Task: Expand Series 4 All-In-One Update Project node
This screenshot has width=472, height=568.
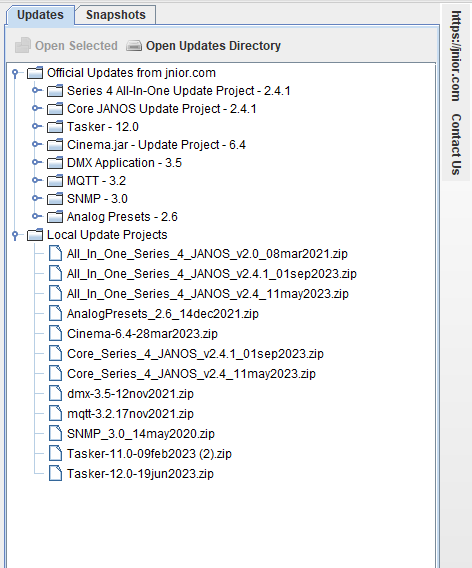Action: (35, 90)
